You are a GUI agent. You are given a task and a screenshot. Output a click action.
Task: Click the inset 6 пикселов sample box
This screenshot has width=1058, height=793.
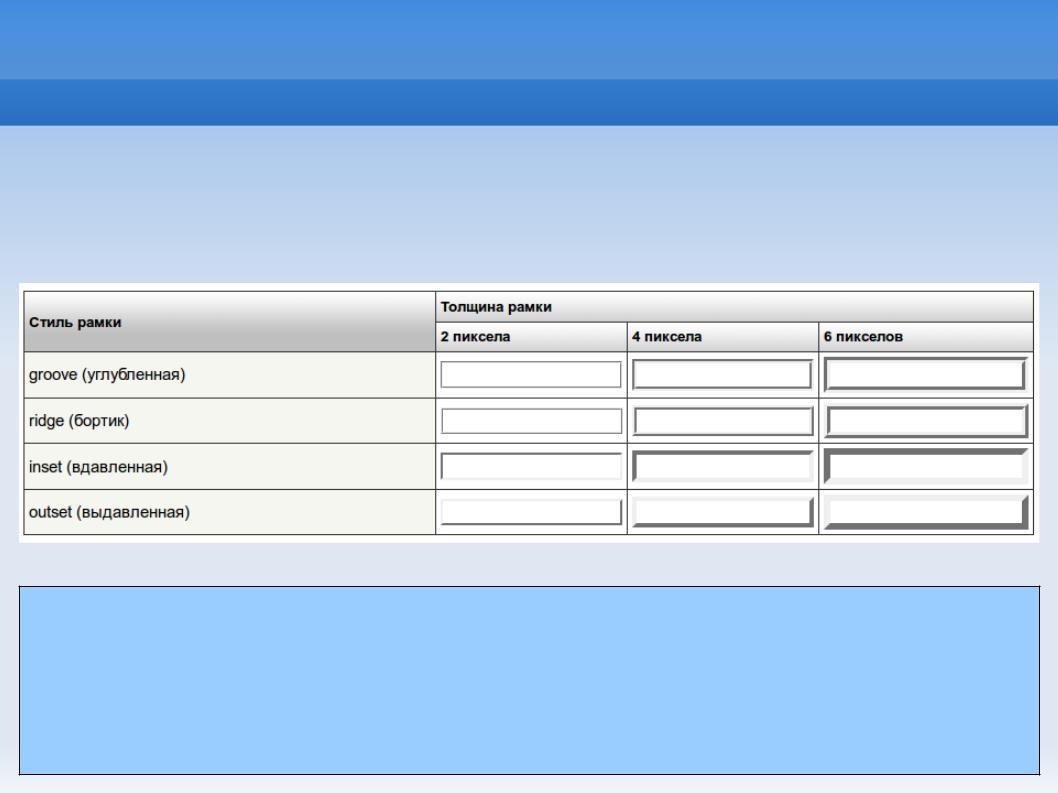pyautogui.click(x=926, y=467)
